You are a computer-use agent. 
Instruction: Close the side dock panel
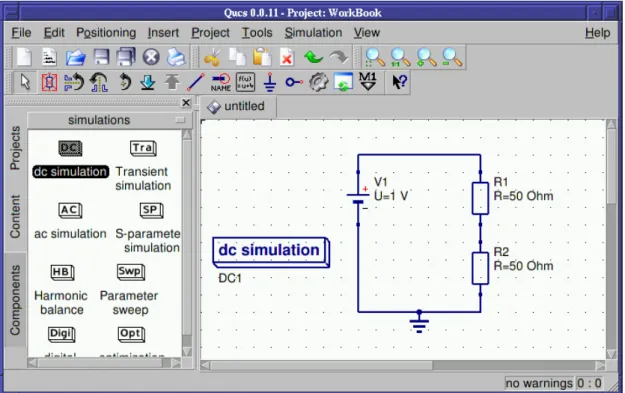click(186, 103)
